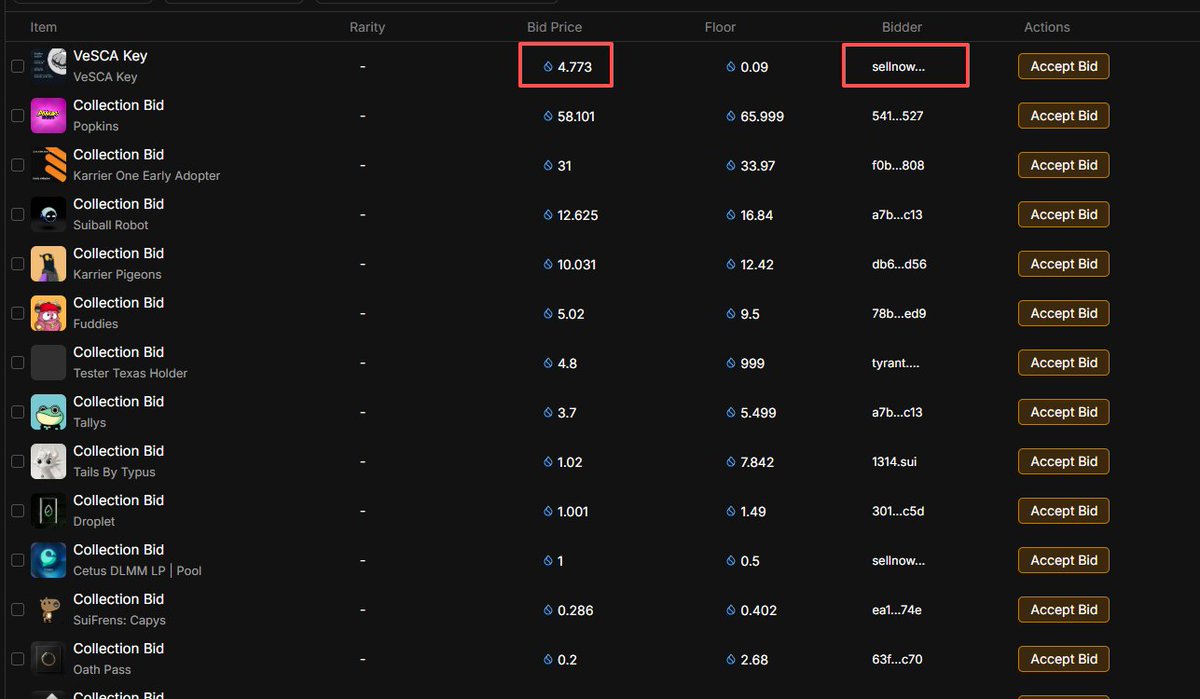This screenshot has width=1200, height=699.
Task: Open the Suiball Robot thumbnail
Action: pos(49,214)
